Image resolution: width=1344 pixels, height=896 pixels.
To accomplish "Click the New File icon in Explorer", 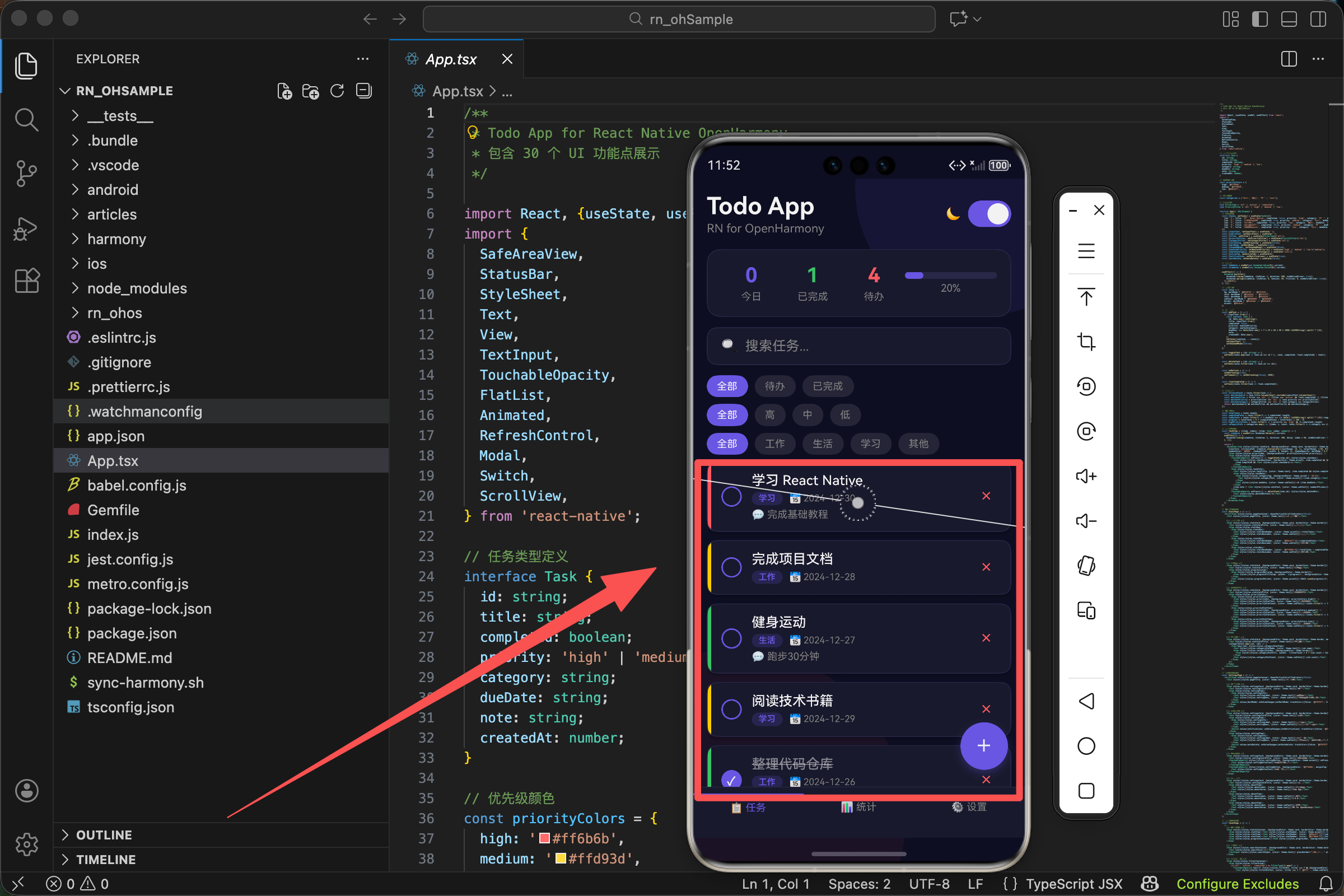I will click(284, 91).
